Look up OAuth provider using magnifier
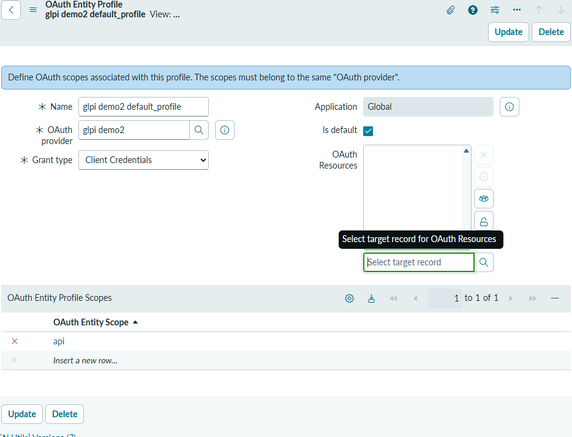 point(199,130)
